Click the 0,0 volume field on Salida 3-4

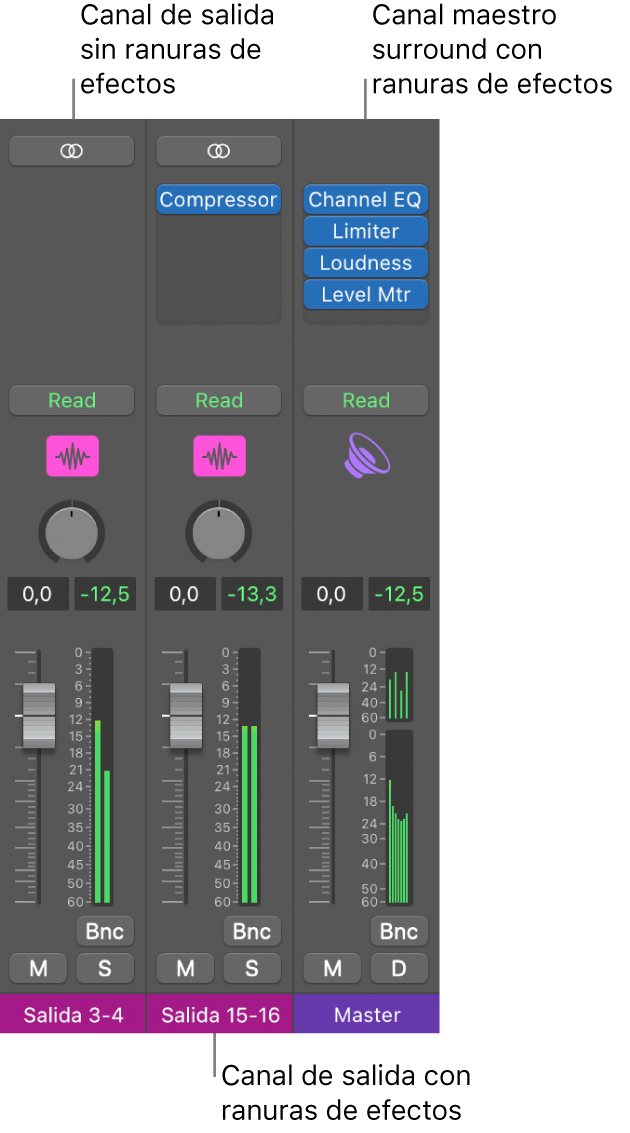(x=38, y=595)
